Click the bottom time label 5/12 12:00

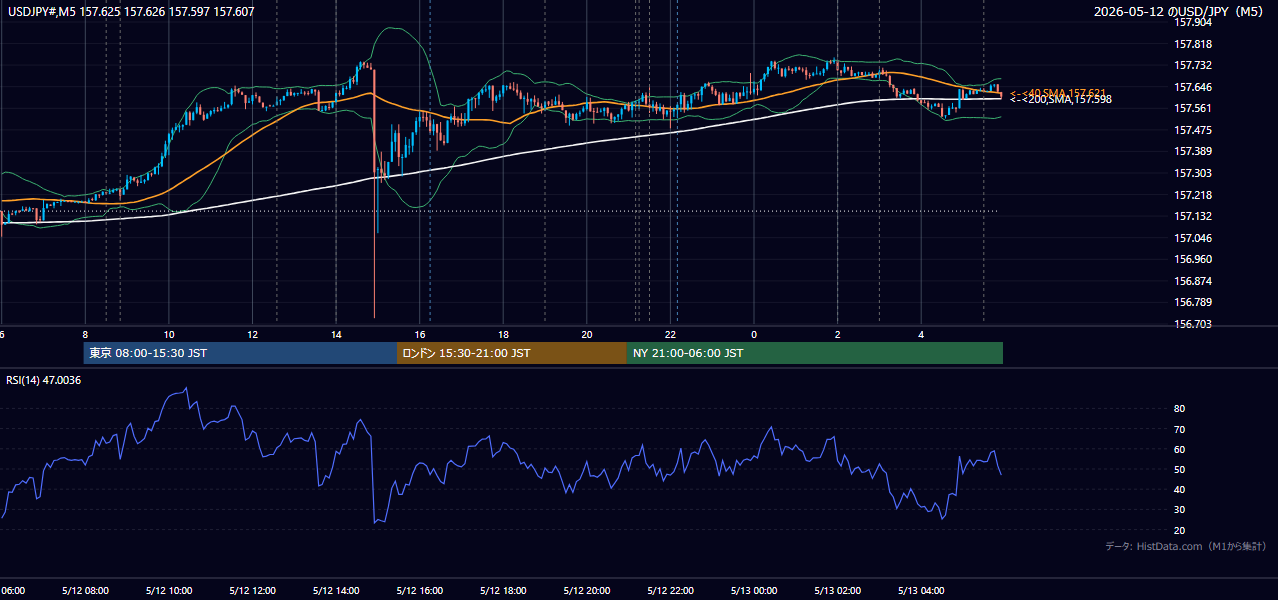[x=252, y=590]
